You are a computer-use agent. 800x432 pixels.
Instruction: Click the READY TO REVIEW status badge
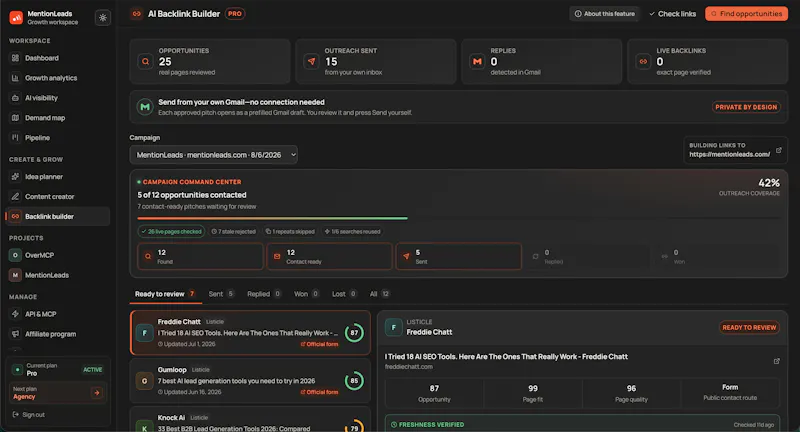(x=749, y=327)
